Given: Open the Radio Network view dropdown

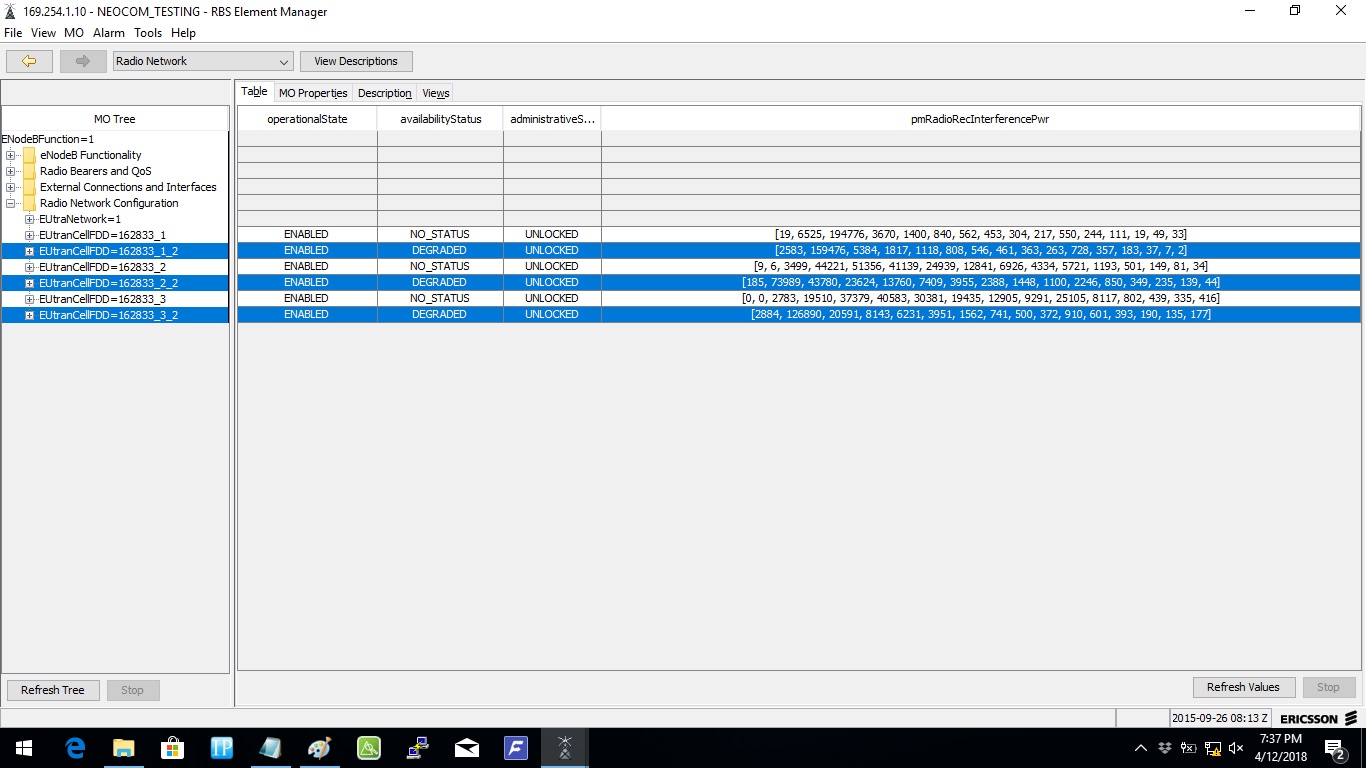Looking at the screenshot, I should [x=203, y=61].
